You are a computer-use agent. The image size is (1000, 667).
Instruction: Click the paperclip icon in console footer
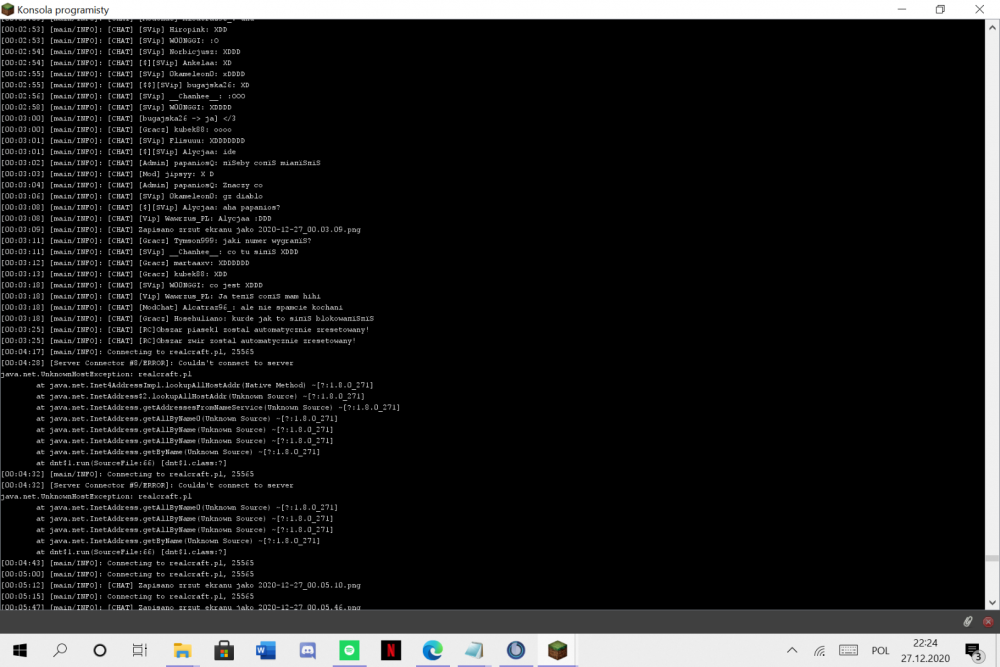click(x=968, y=621)
